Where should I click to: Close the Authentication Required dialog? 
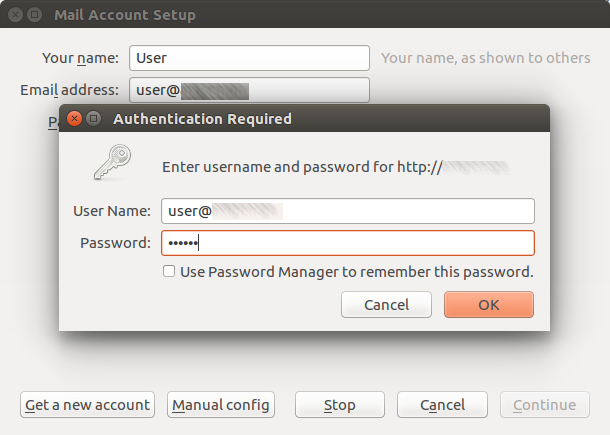coord(75,119)
